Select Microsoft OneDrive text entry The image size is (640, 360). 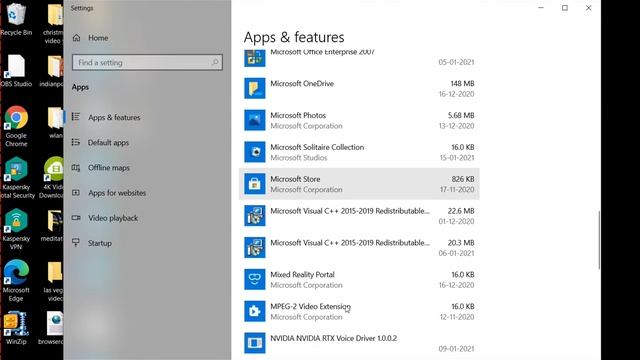point(302,83)
